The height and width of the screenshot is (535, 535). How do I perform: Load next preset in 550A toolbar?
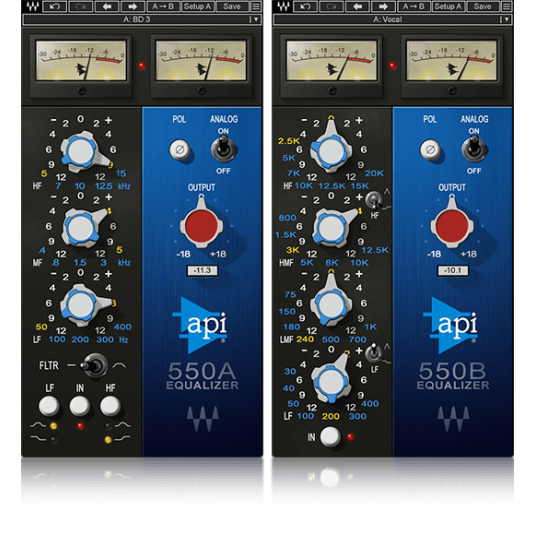[133, 6]
